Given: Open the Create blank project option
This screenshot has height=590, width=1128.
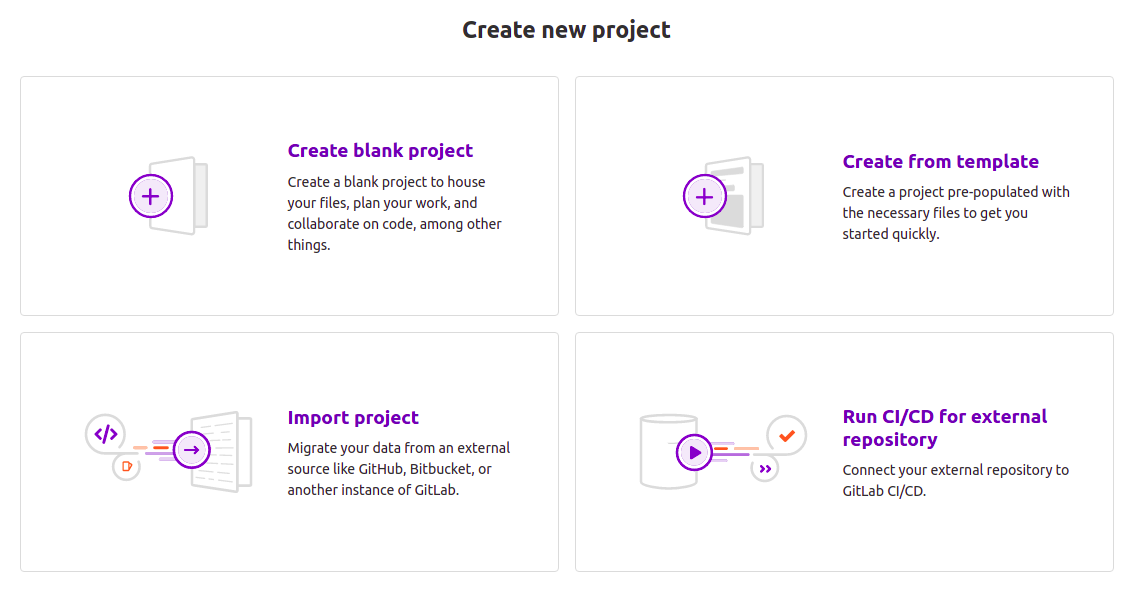Looking at the screenshot, I should pyautogui.click(x=380, y=151).
